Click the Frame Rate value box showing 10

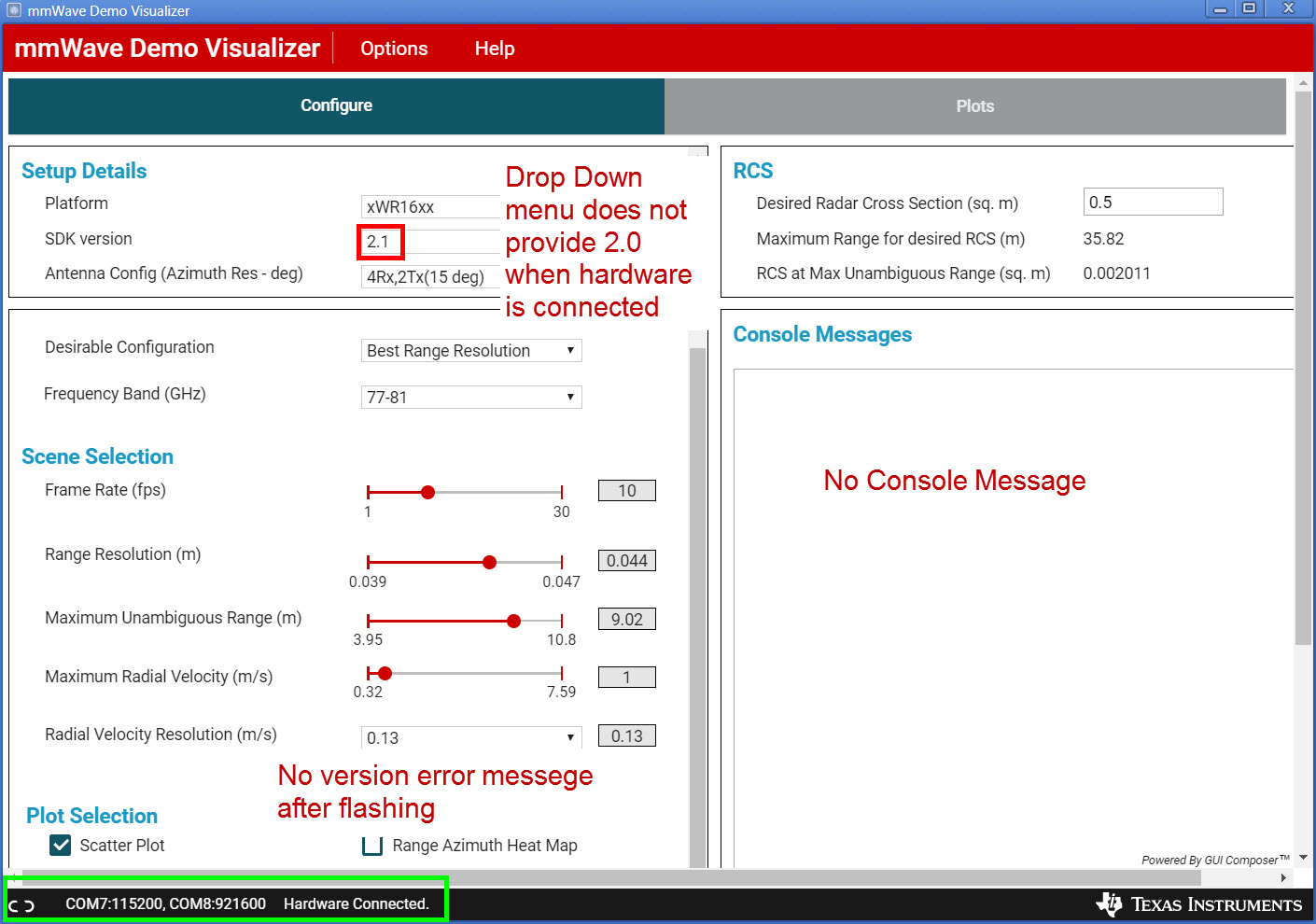(627, 491)
